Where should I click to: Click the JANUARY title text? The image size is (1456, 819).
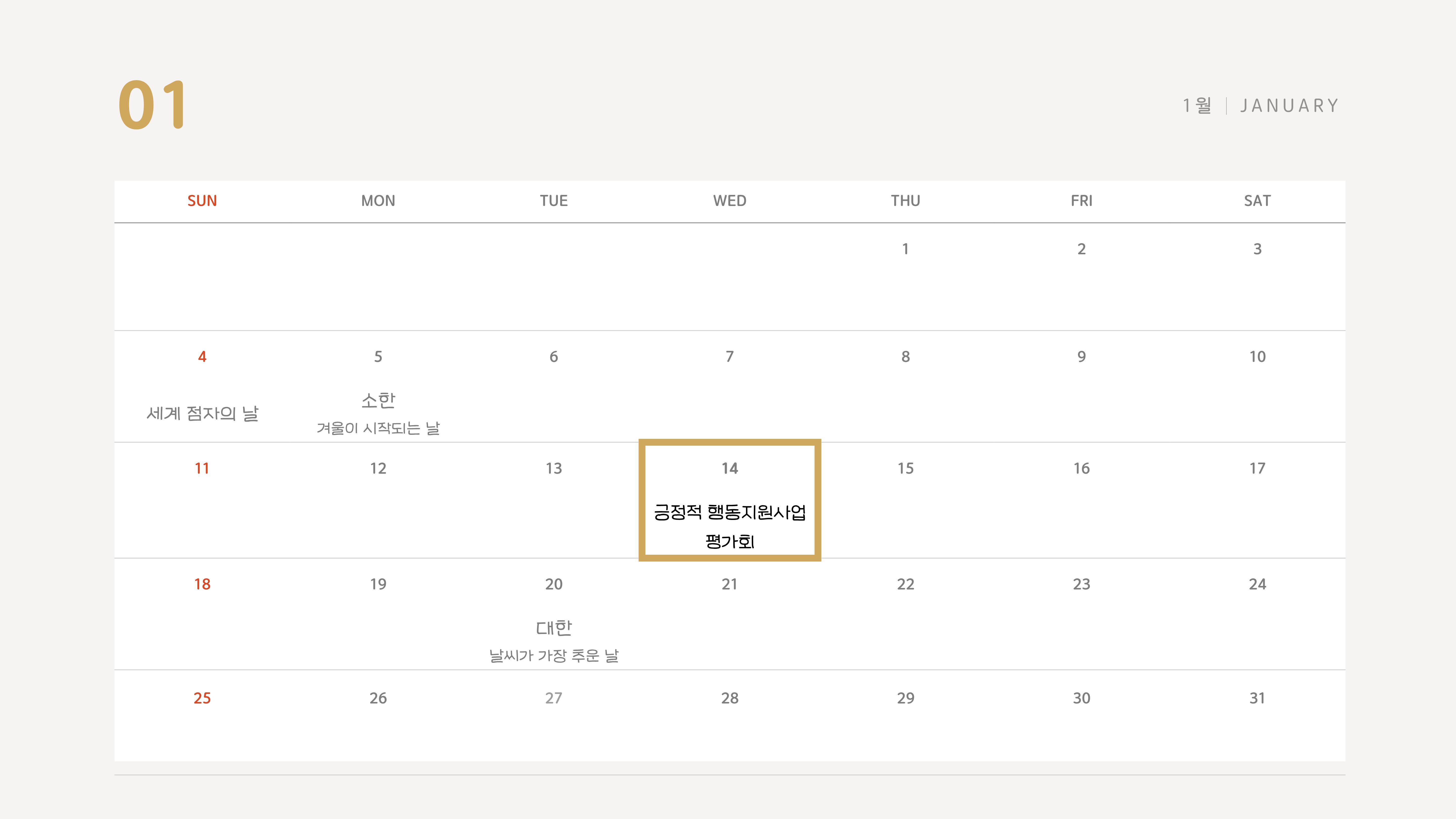coord(1289,106)
